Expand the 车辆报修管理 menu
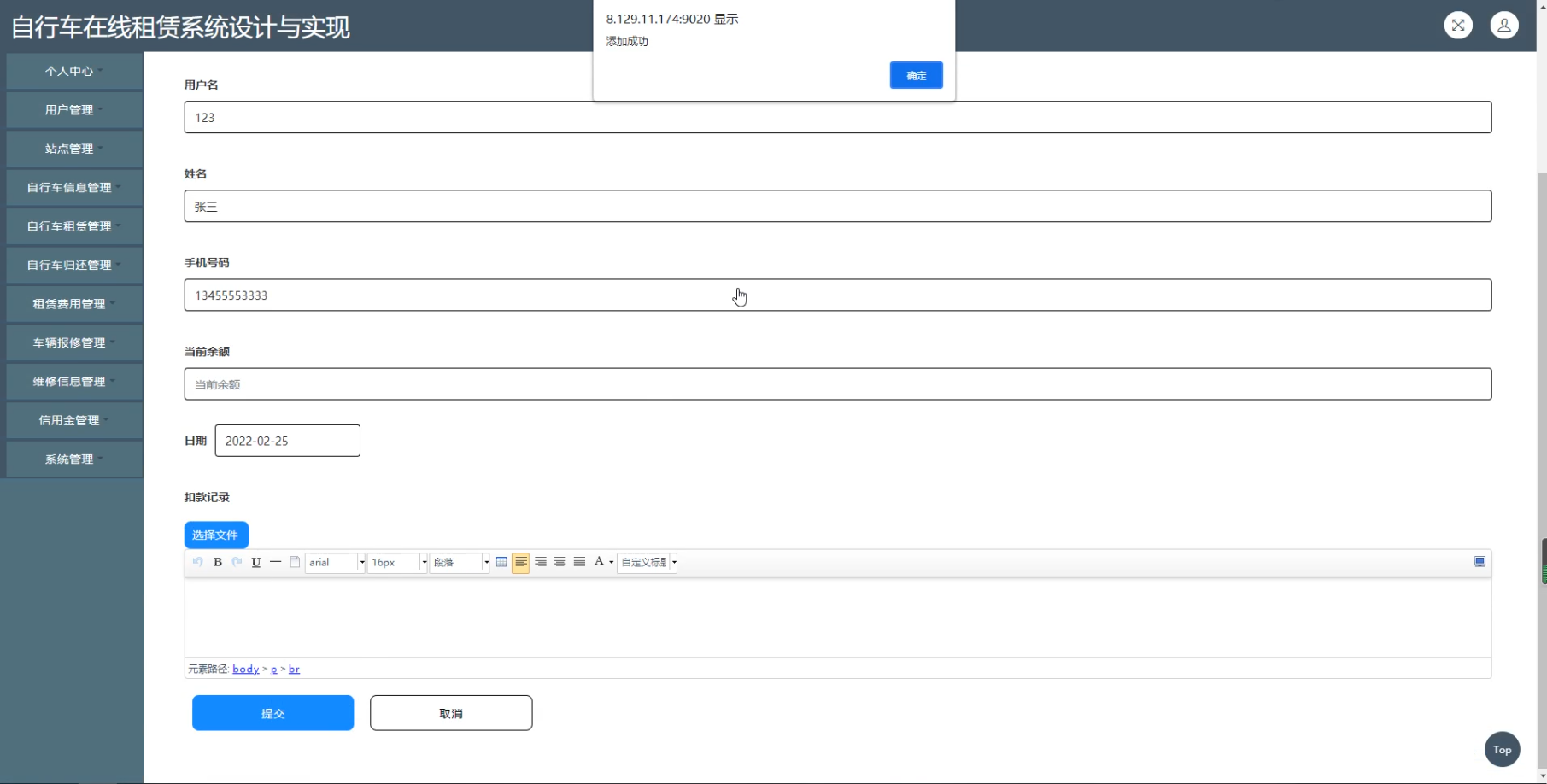Screen dimensions: 1547x784 tap(73, 342)
